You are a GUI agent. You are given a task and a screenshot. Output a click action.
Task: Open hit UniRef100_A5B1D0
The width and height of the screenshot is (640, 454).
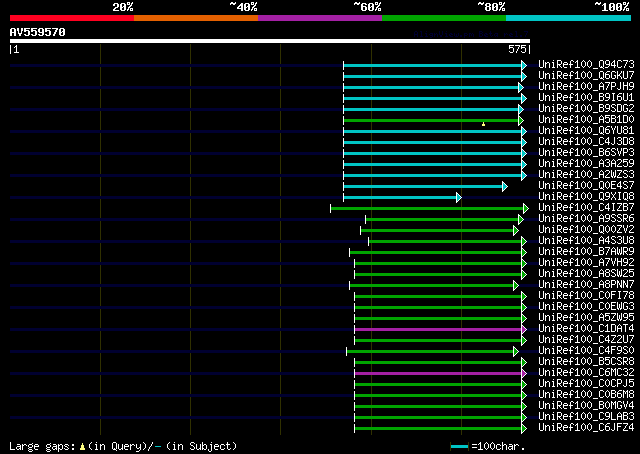(x=587, y=120)
